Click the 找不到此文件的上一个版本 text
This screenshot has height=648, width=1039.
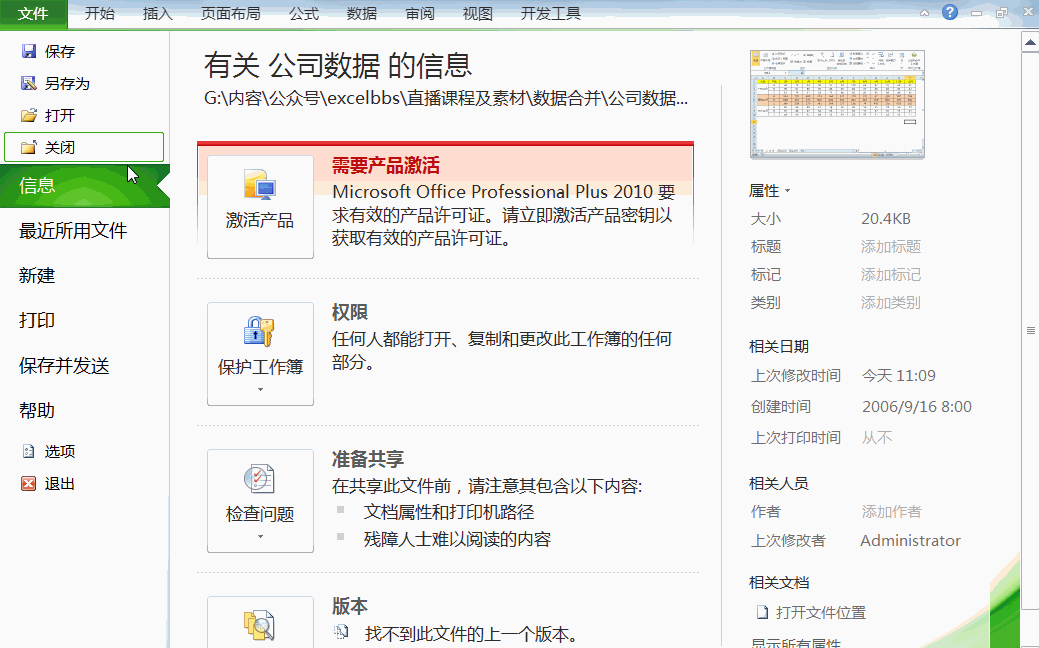pyautogui.click(x=471, y=634)
